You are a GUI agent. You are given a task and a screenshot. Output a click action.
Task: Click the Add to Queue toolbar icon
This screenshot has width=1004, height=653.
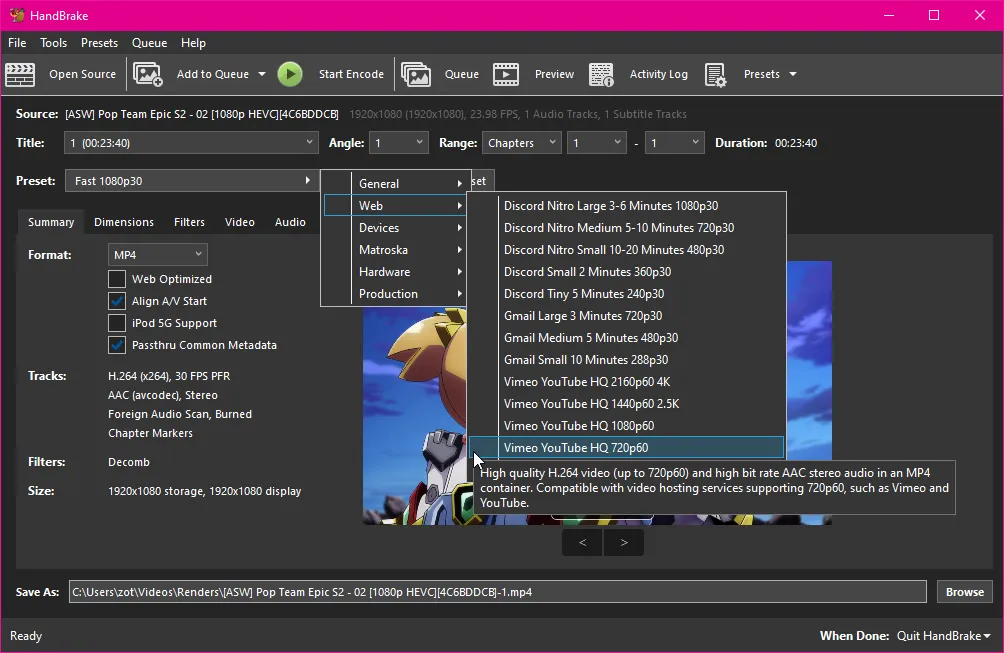148,74
